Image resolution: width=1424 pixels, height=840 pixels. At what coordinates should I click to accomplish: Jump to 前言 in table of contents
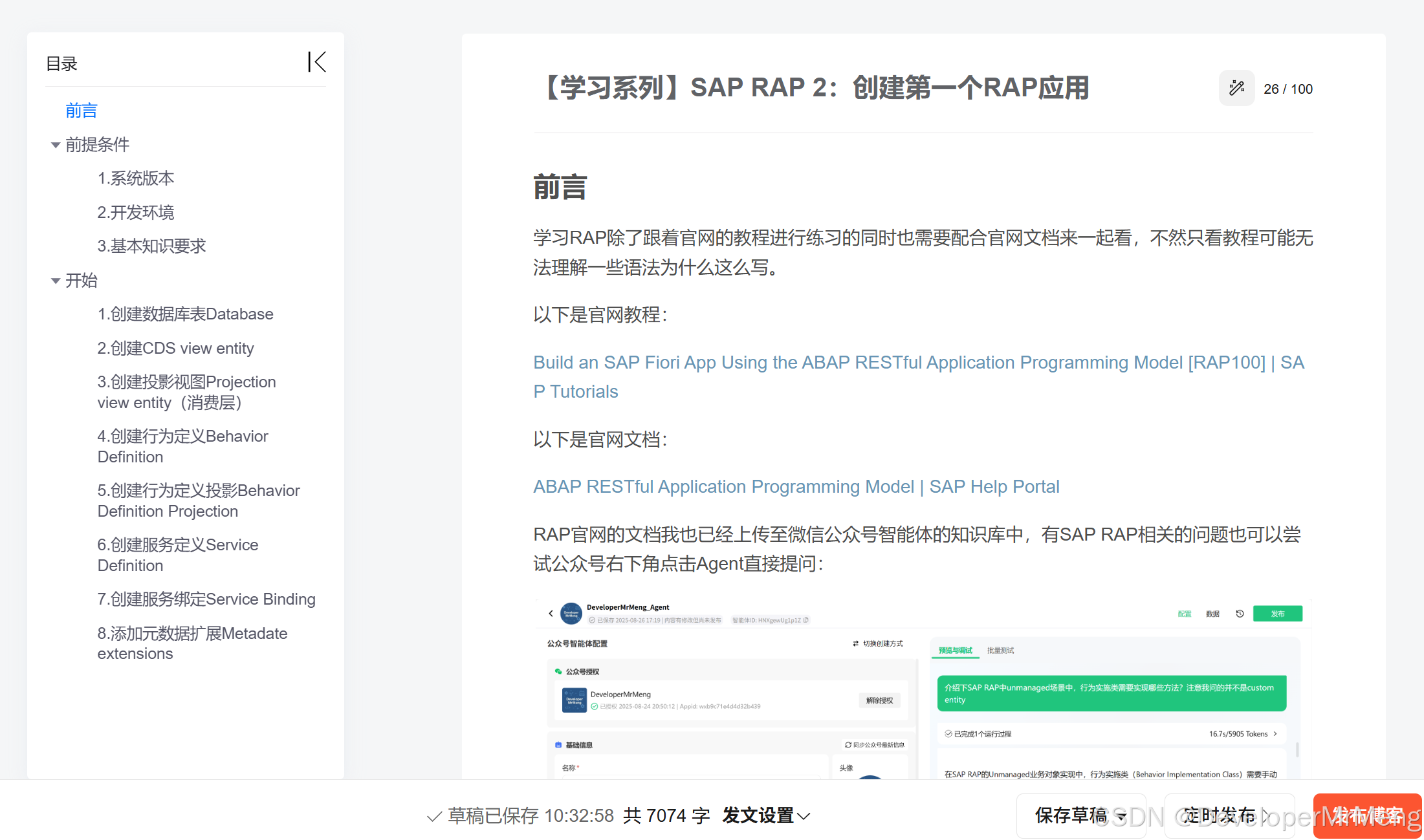[81, 111]
